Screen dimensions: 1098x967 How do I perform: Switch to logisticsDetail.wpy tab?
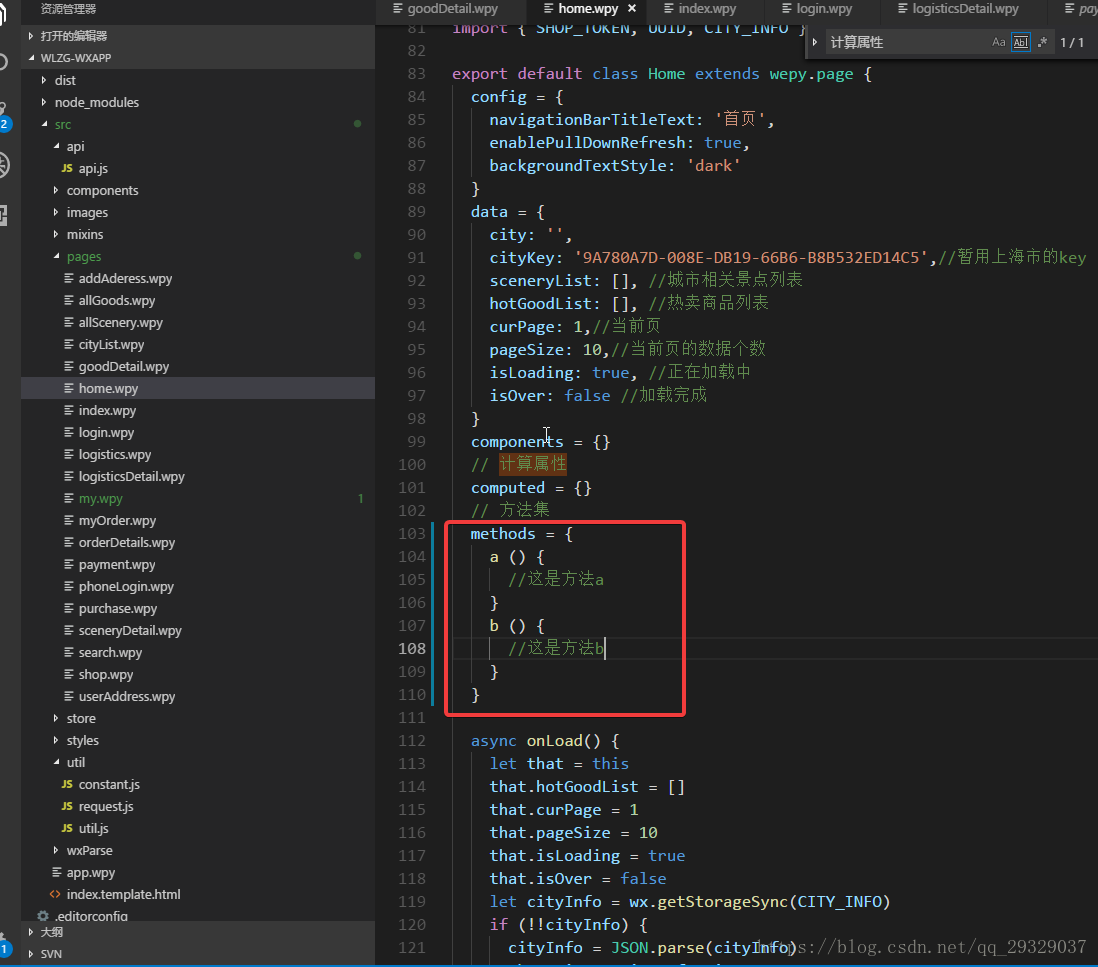[x=965, y=8]
